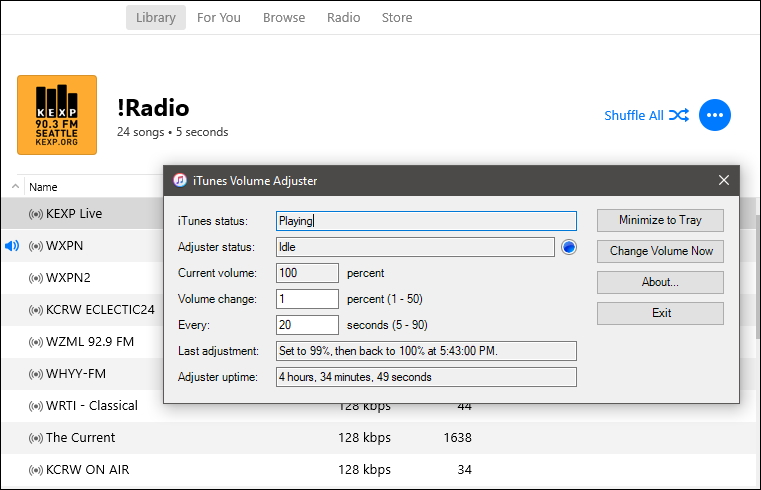This screenshot has height=490, width=761.
Task: Click the stream icon beside WZML 92.9 FM
Action: (x=36, y=342)
